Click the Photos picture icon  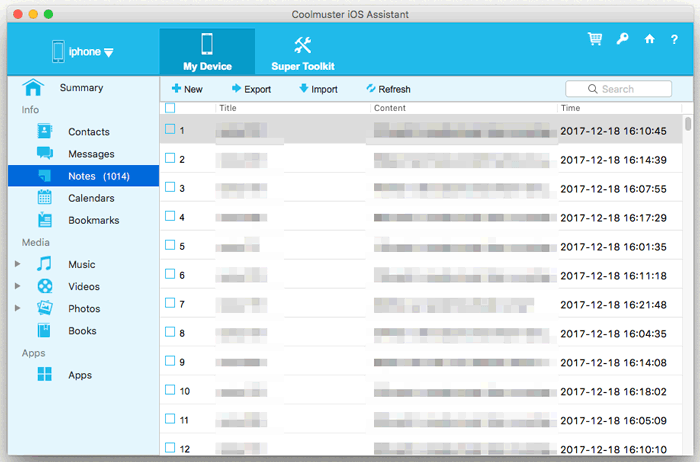(x=45, y=308)
